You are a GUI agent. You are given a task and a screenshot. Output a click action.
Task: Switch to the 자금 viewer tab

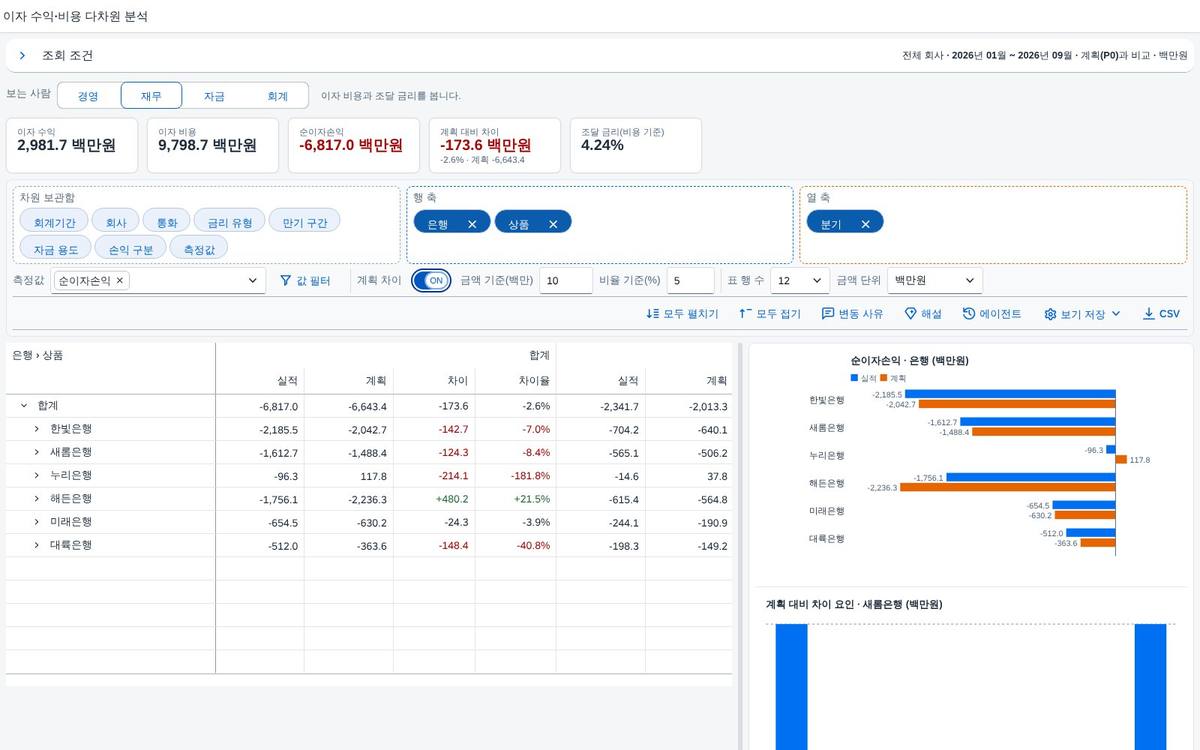pos(214,96)
